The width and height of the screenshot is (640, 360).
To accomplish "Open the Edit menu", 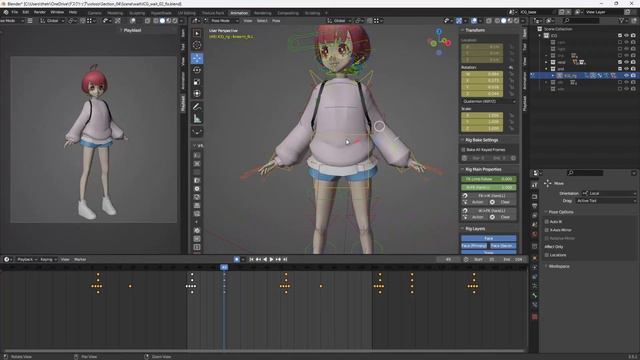I will pyautogui.click(x=26, y=12).
